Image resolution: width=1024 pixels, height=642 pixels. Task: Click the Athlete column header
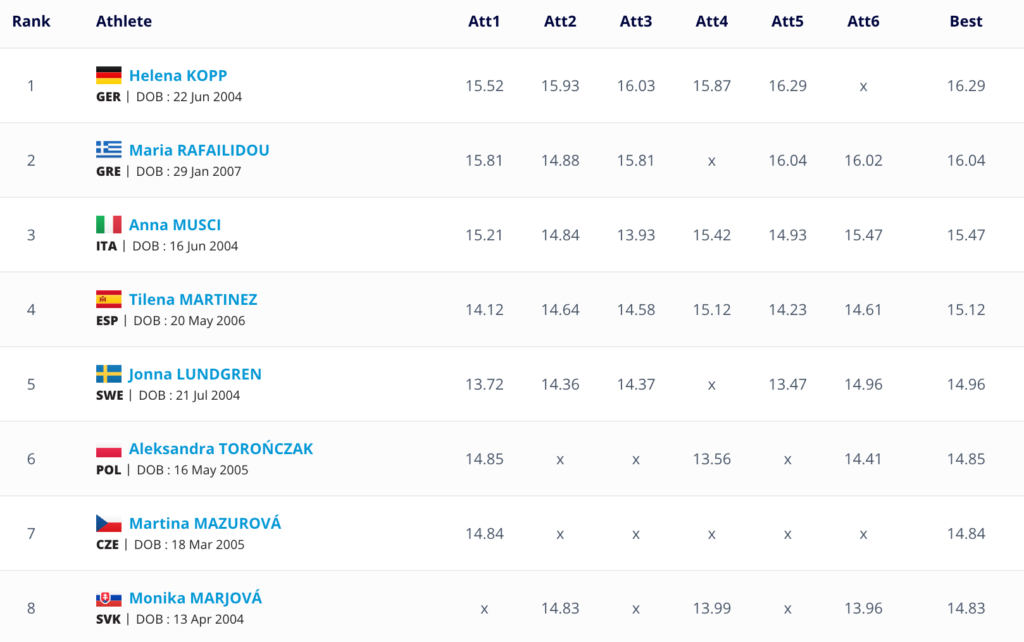[124, 21]
